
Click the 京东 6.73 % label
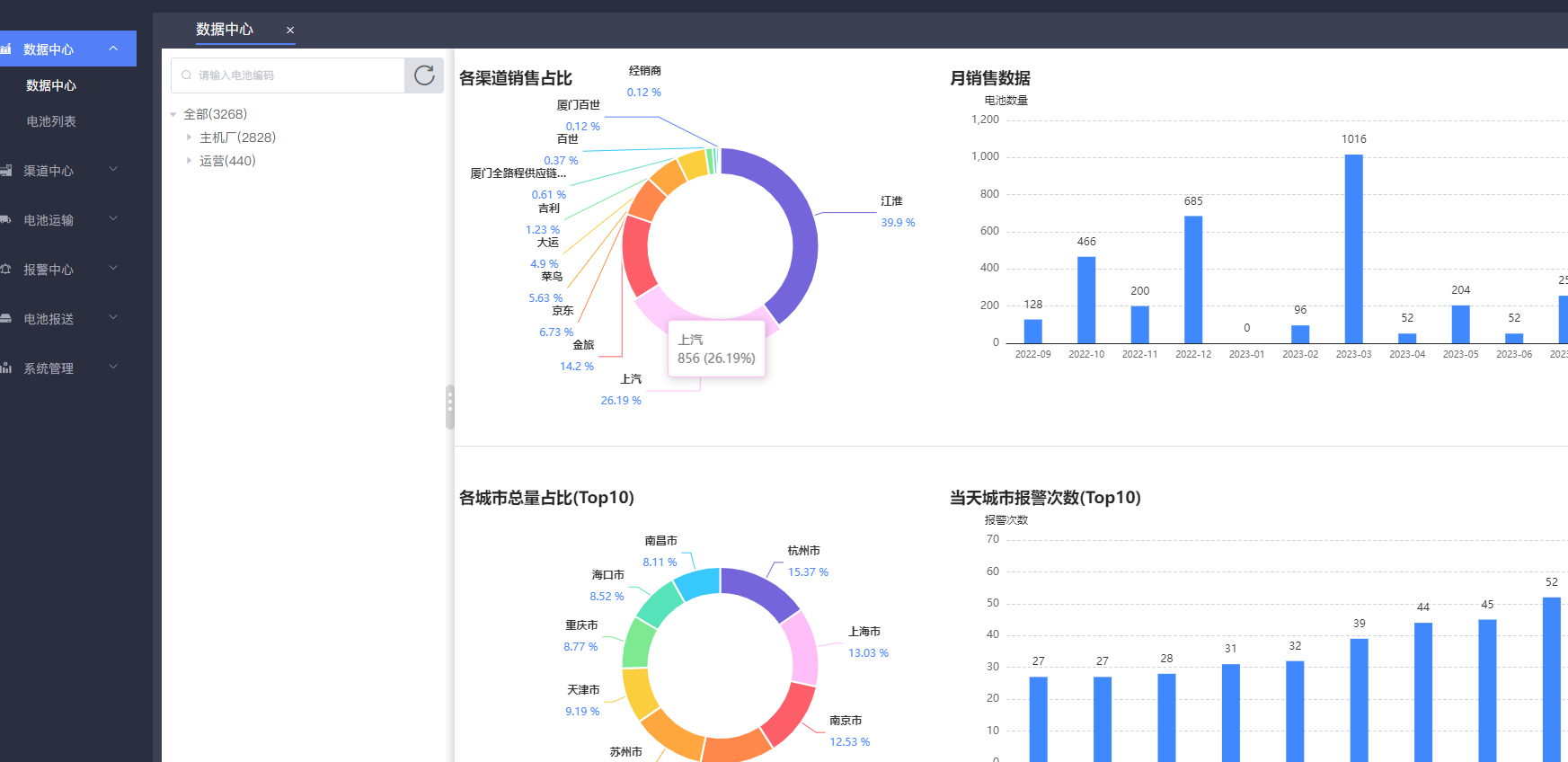(556, 322)
